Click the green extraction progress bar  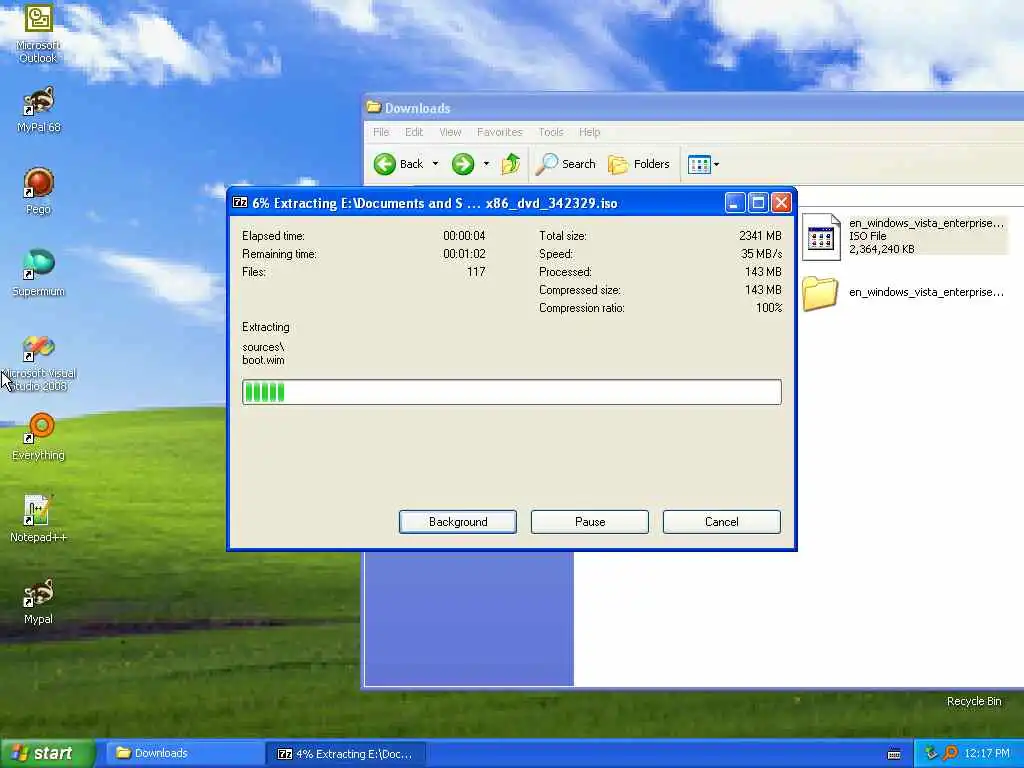[511, 392]
